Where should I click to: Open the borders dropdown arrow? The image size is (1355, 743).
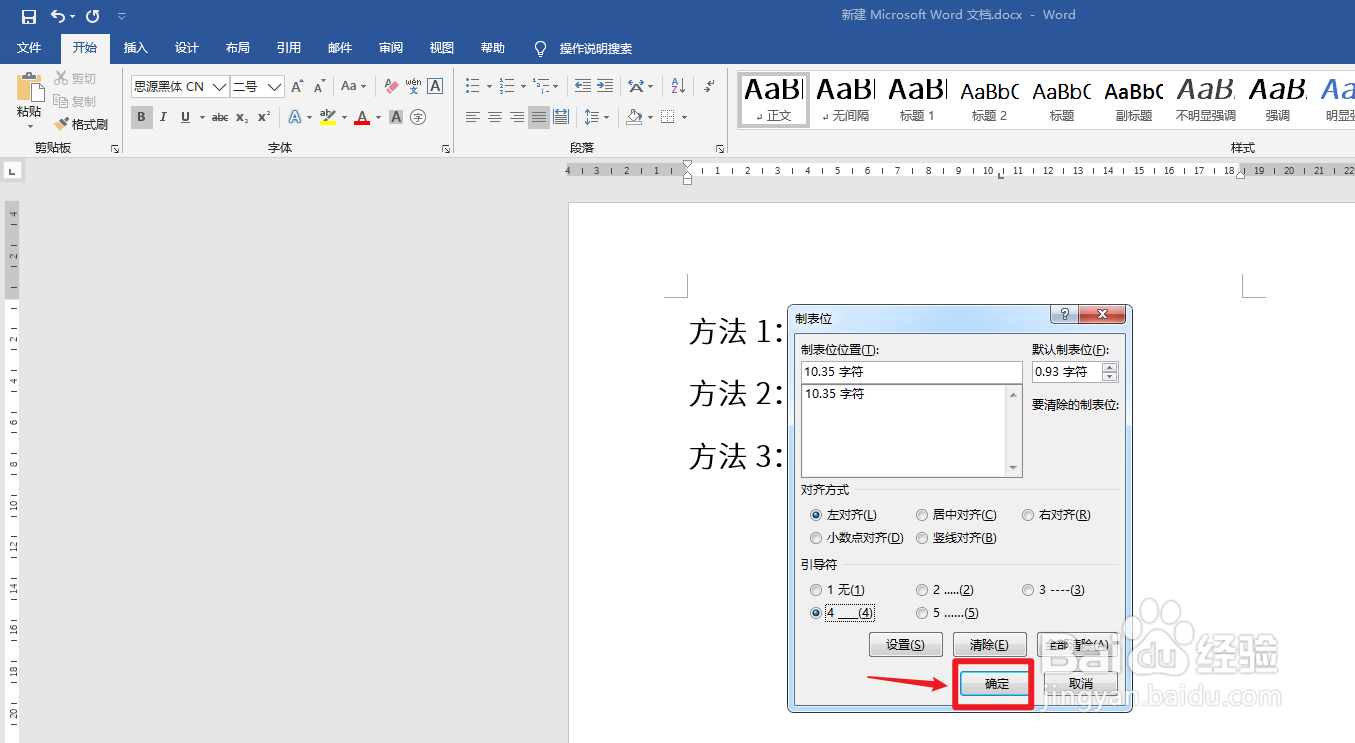click(x=685, y=117)
